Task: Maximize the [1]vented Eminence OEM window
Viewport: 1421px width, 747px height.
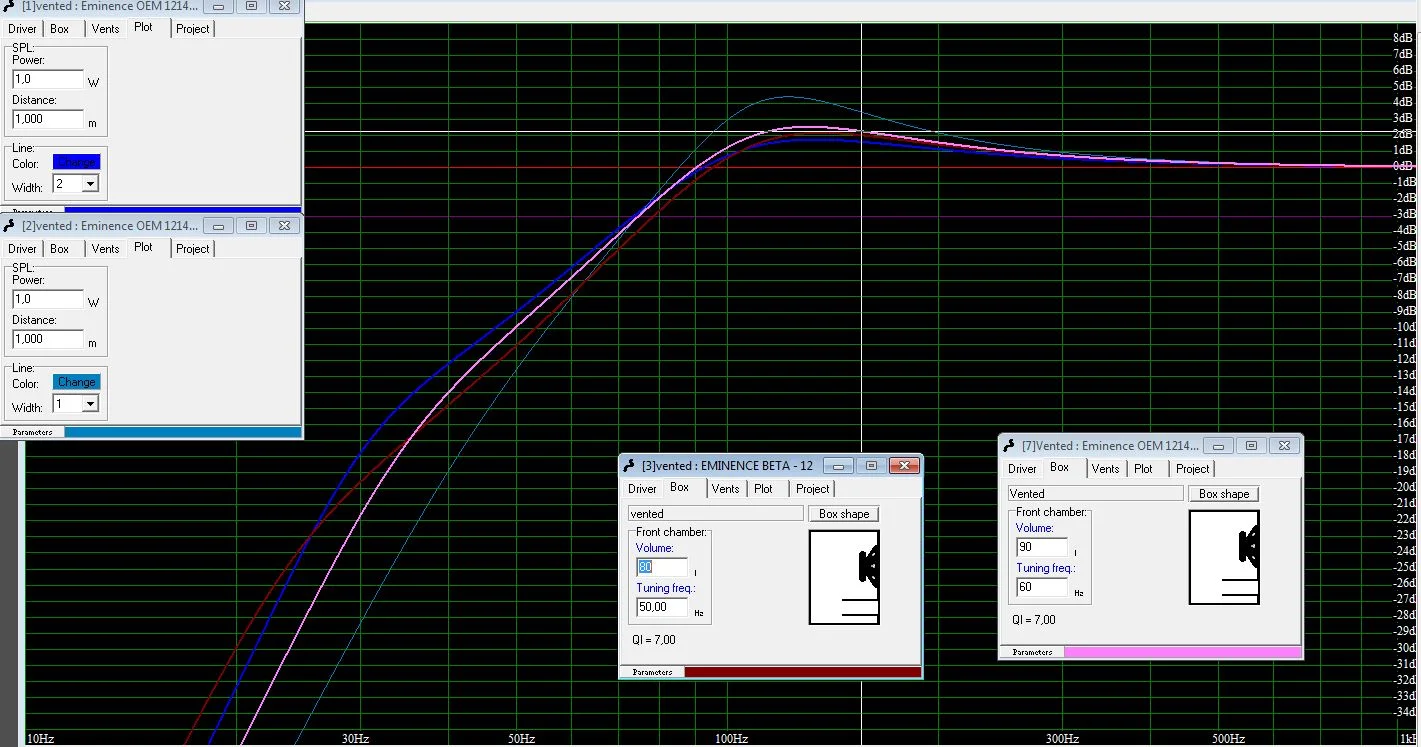Action: (x=251, y=6)
